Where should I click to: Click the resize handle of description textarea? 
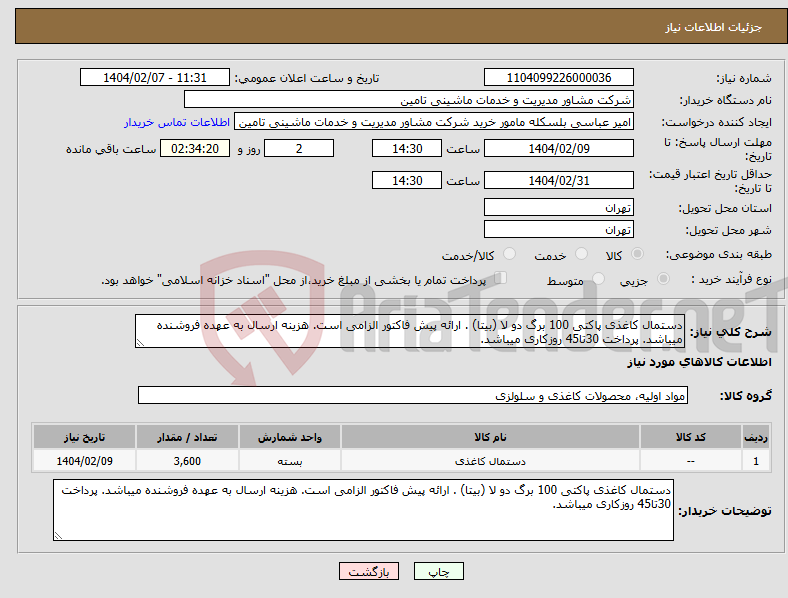coord(140,343)
